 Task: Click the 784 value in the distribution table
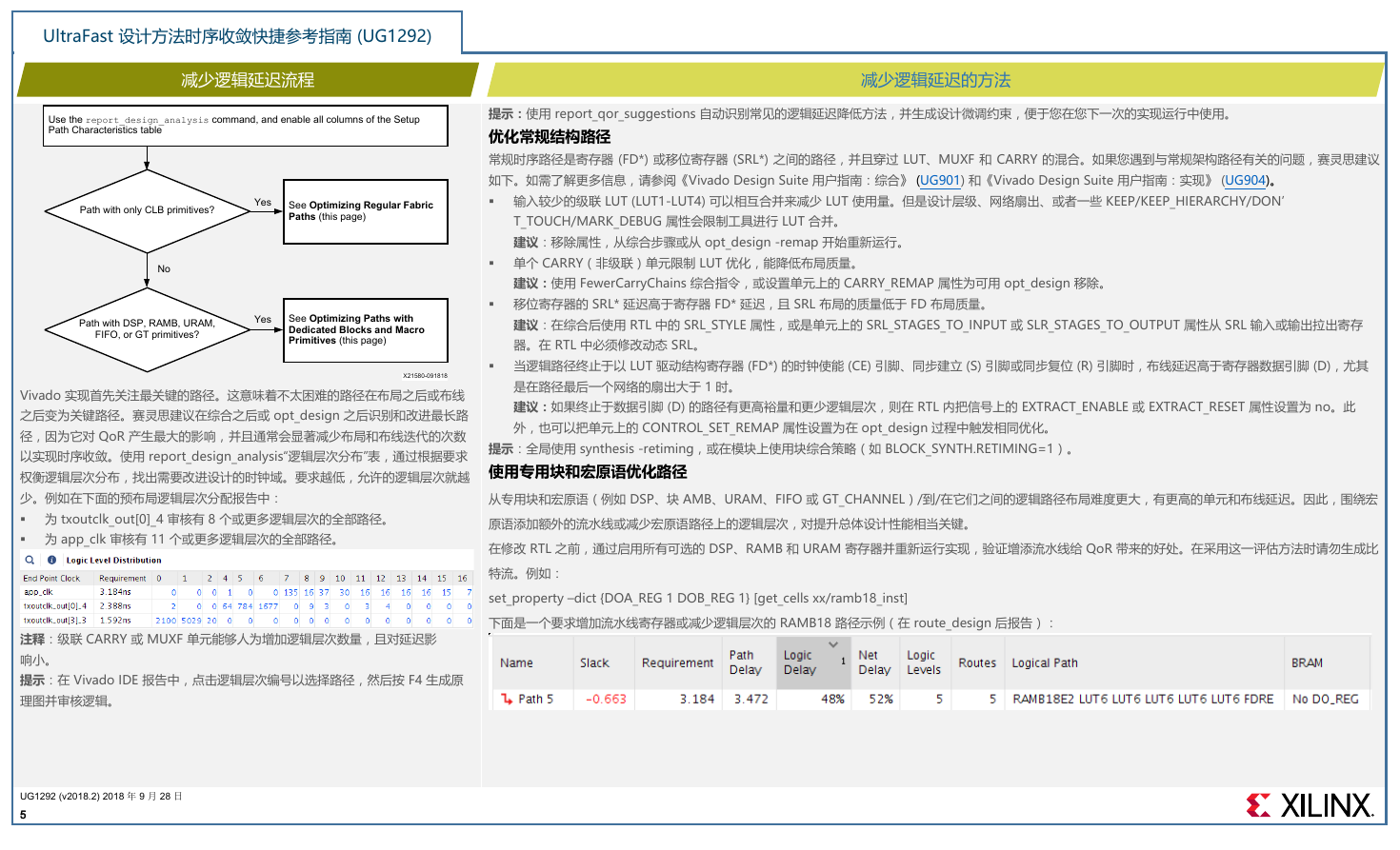245,605
